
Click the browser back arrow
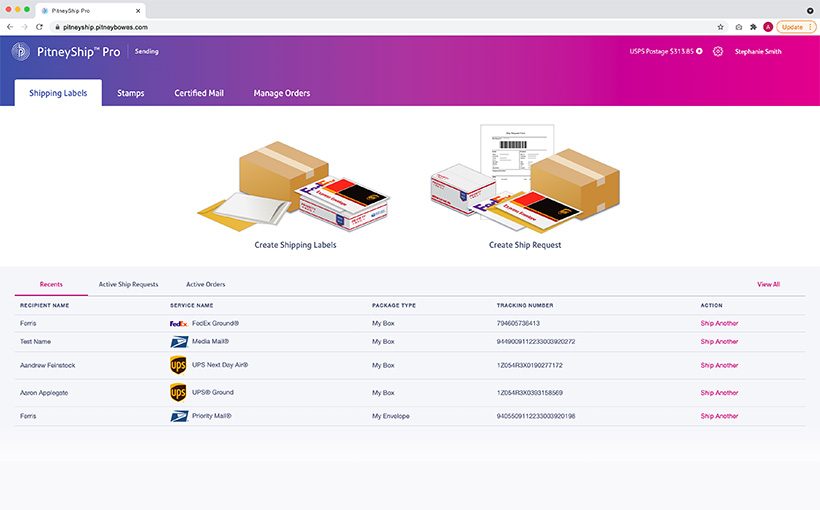click(x=10, y=27)
